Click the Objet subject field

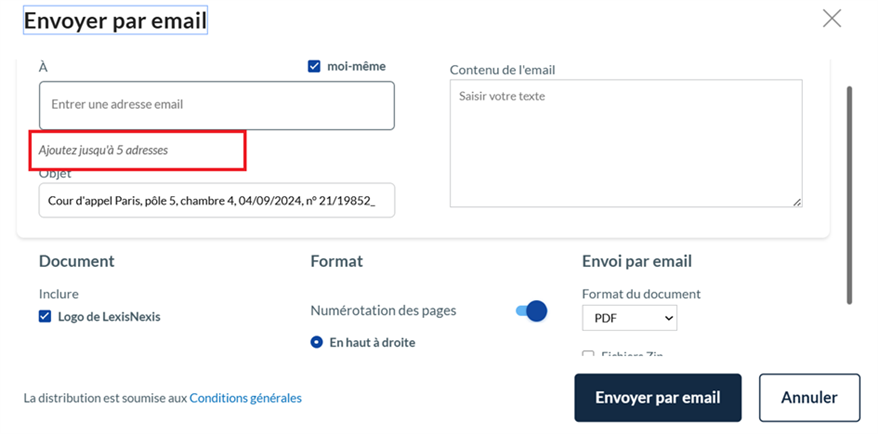pos(216,200)
